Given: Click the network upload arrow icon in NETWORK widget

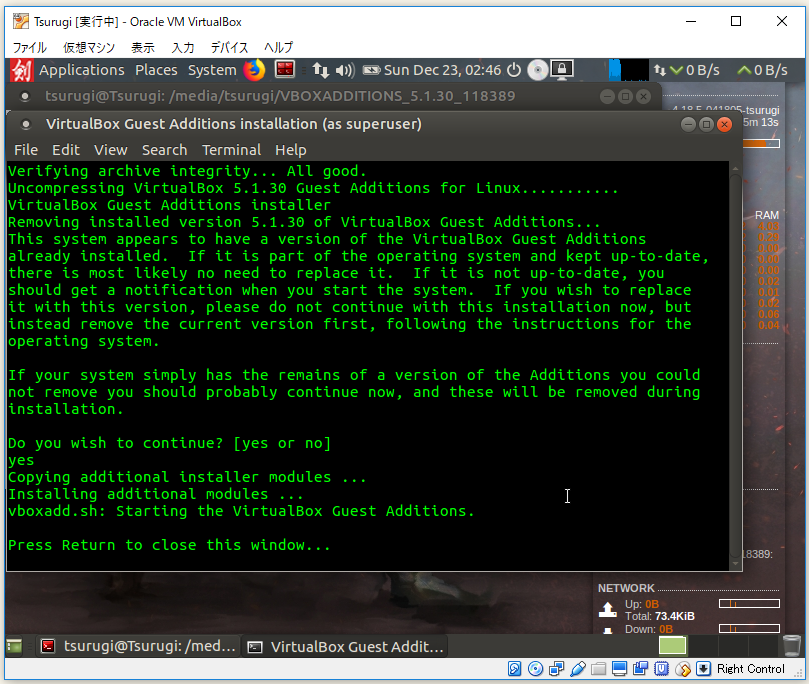Looking at the screenshot, I should (x=608, y=610).
